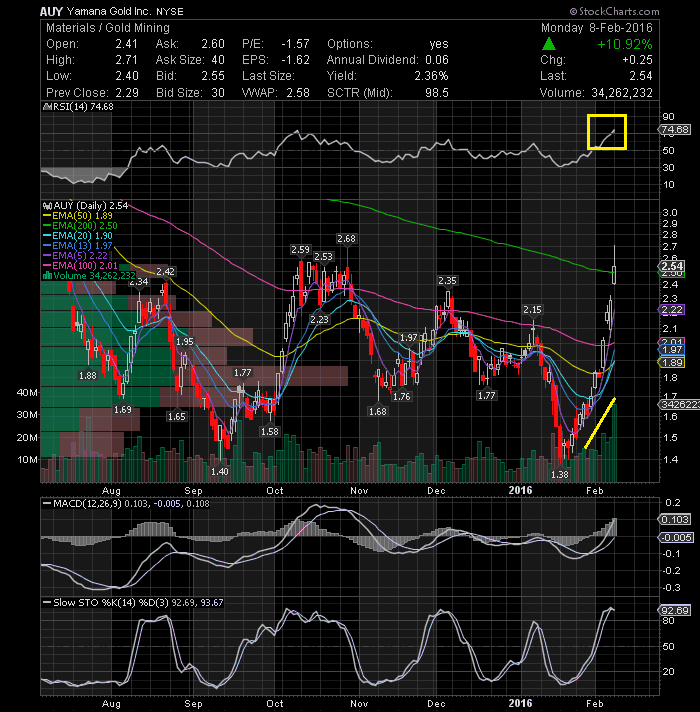This screenshot has height=712, width=700.
Task: Click the EPS value -1.62
Action: [x=296, y=60]
